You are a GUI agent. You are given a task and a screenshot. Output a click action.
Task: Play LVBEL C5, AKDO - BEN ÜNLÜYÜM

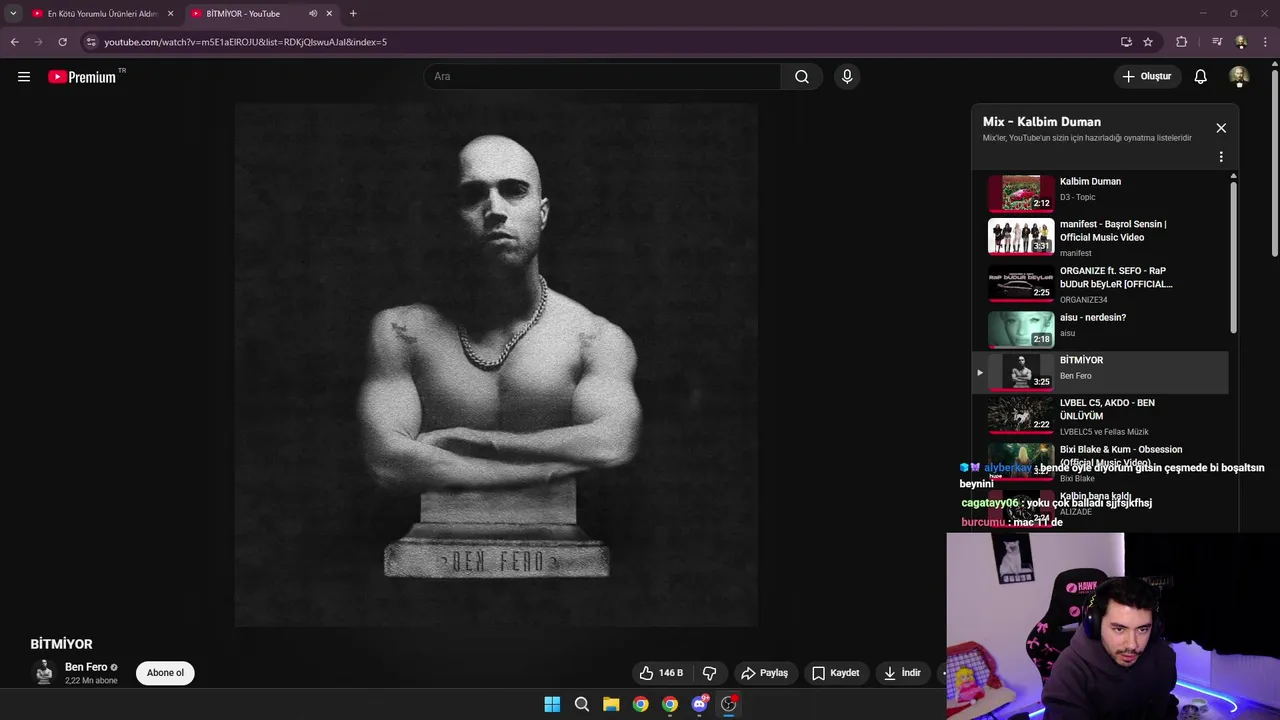tap(1100, 416)
